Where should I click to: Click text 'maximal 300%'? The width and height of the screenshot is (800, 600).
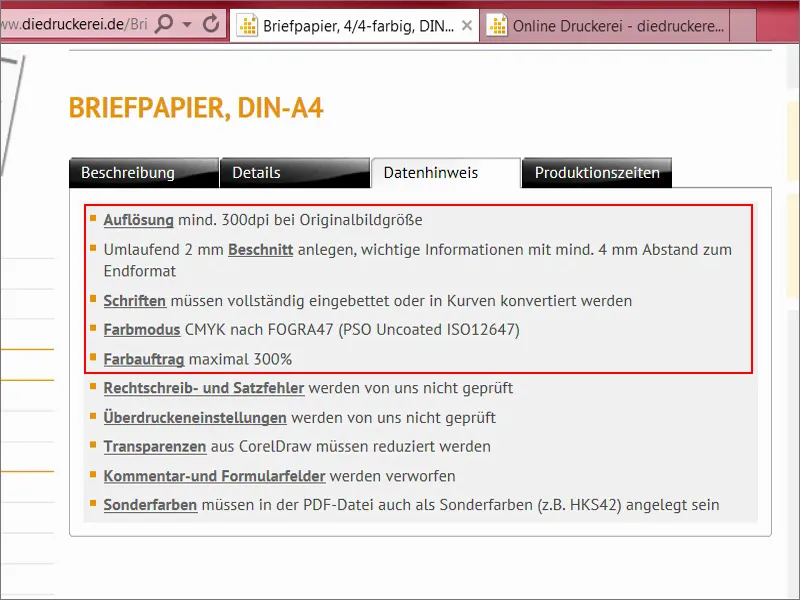(x=240, y=359)
